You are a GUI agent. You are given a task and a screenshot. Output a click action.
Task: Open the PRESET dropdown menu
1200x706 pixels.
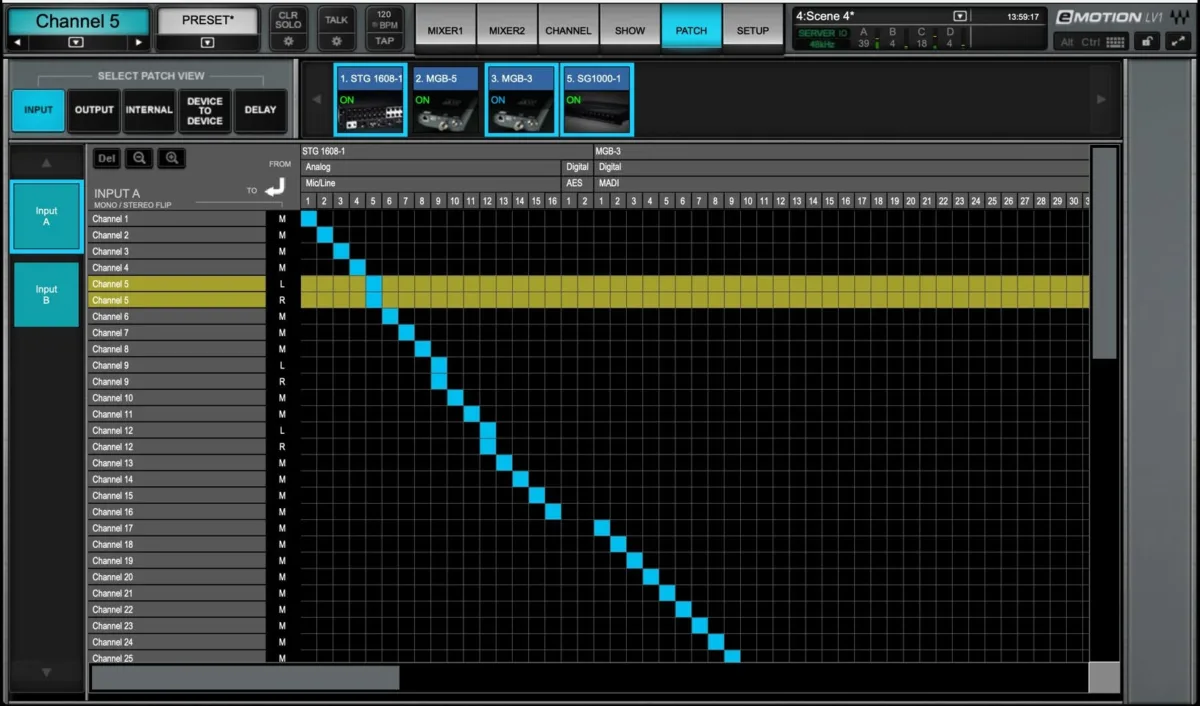click(207, 43)
